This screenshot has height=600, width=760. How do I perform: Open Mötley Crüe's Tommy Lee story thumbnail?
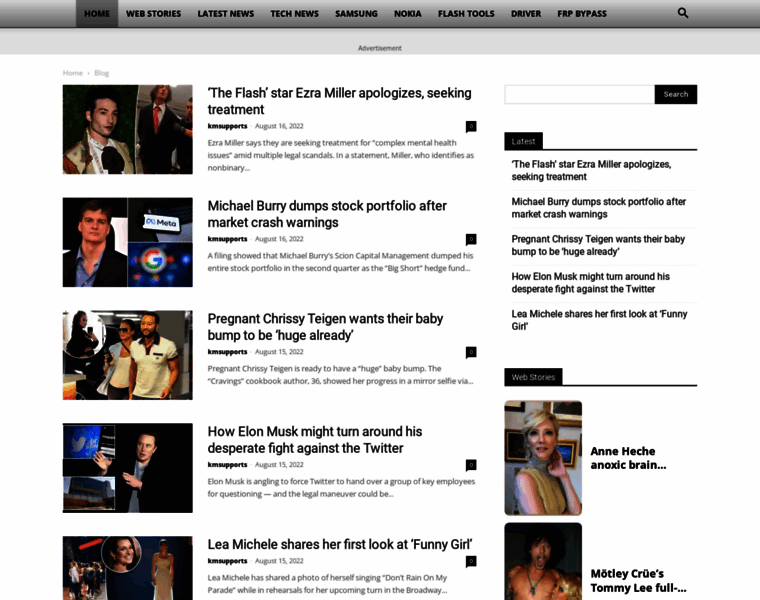pyautogui.click(x=543, y=561)
